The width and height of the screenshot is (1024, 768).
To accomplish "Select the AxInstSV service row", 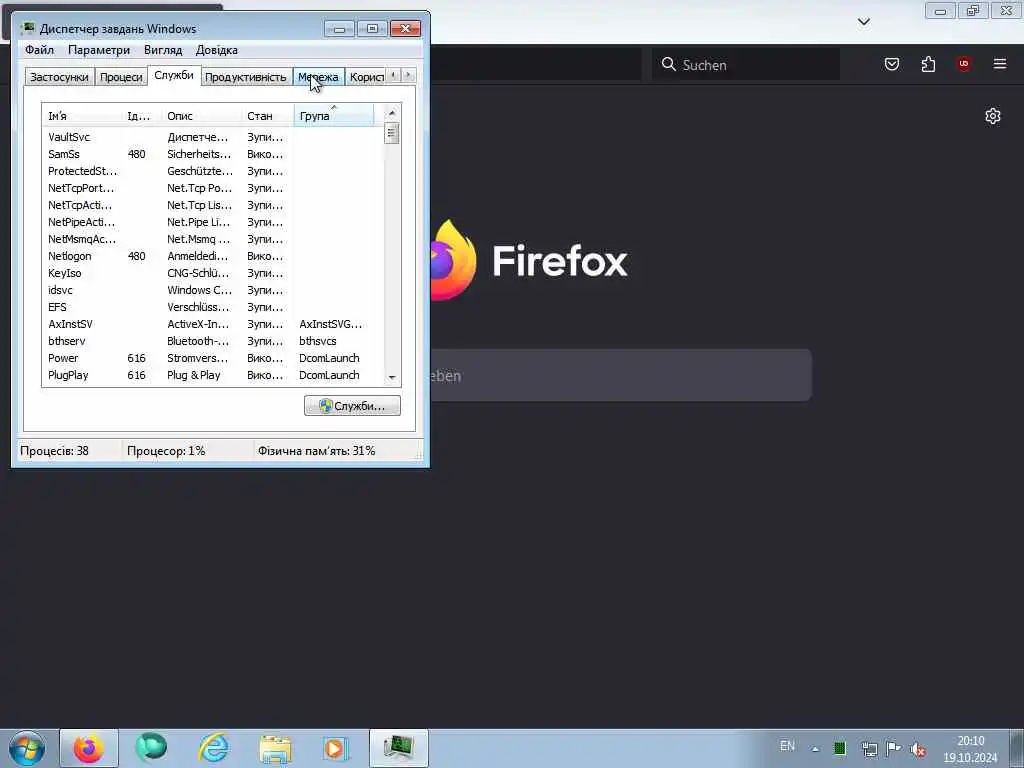I will [x=213, y=324].
